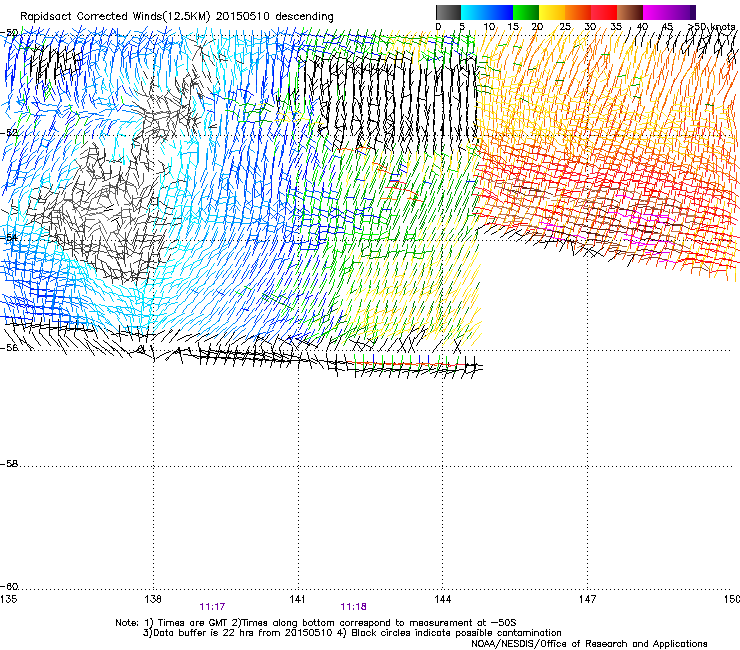Image resolution: width=740 pixels, height=650 pixels.
Task: Click the '141' longitude axis label
Action: click(x=298, y=599)
